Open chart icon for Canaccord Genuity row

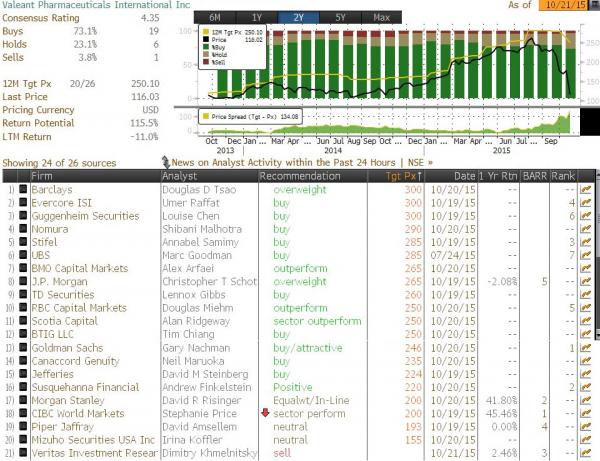click(x=585, y=361)
